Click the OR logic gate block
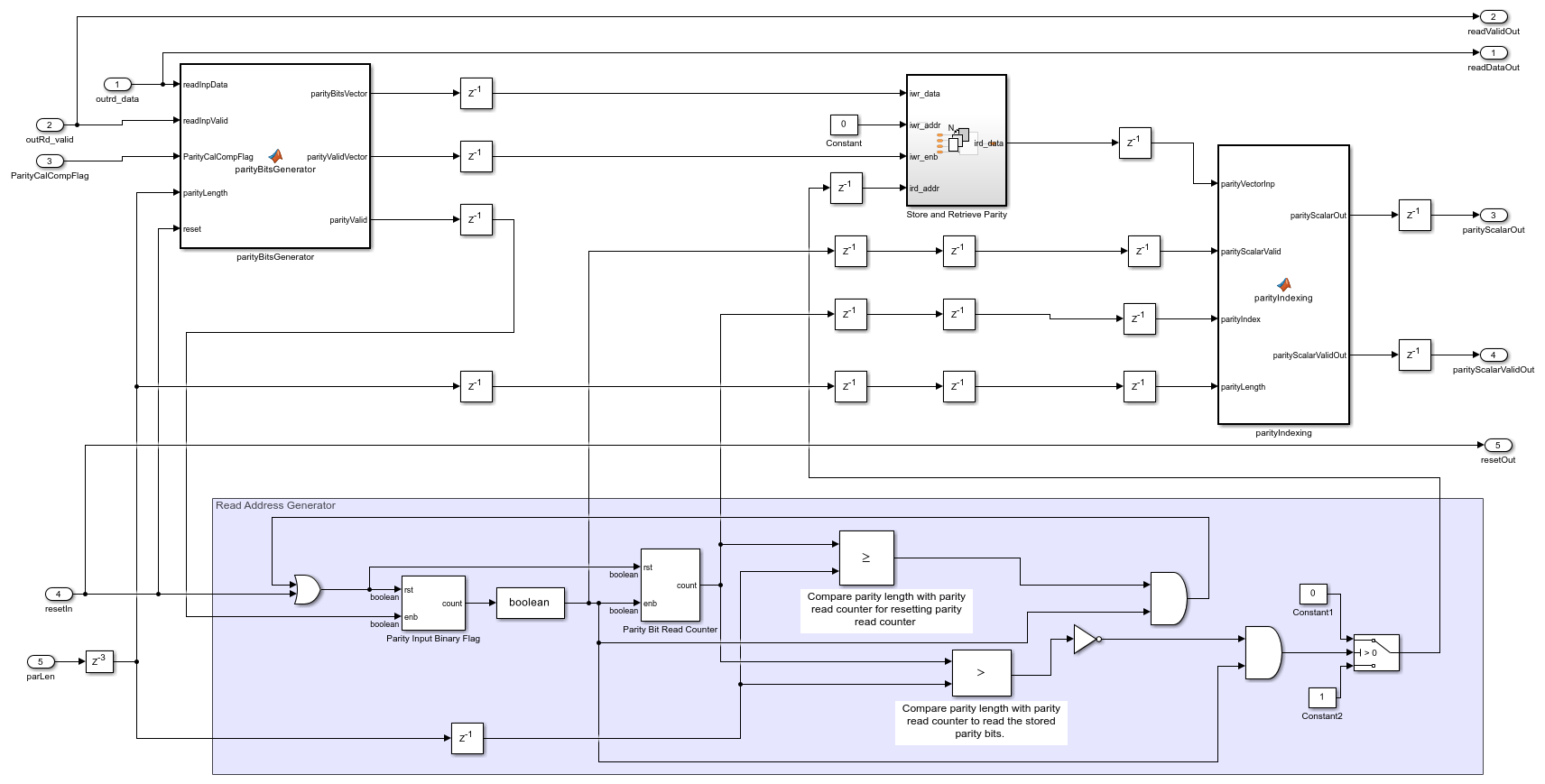This screenshot has width=1545, height=784. pos(307,590)
